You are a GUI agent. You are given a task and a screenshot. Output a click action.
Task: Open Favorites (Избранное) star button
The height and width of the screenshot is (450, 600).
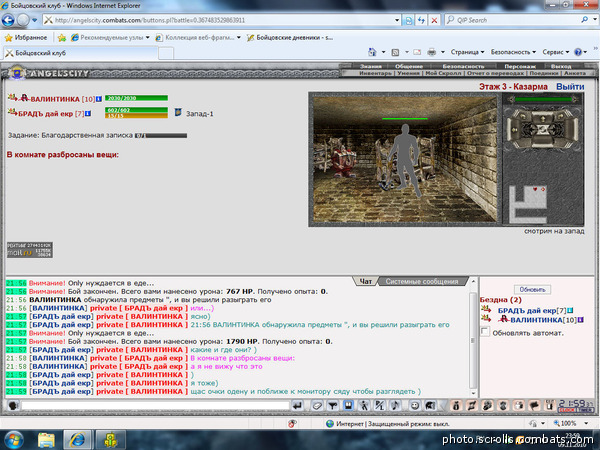click(x=25, y=38)
